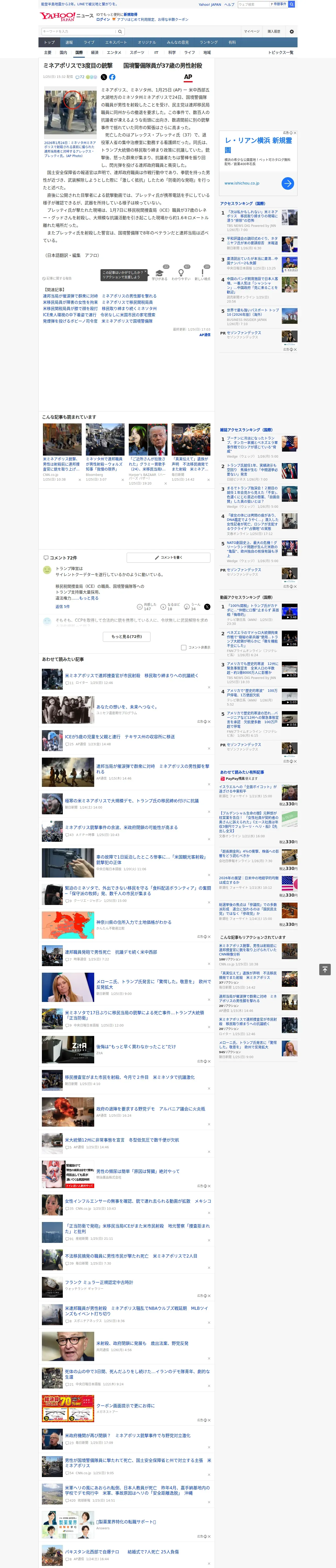Open the 購入履歴 link
The width and height of the screenshot is (336, 1568).
point(275,32)
